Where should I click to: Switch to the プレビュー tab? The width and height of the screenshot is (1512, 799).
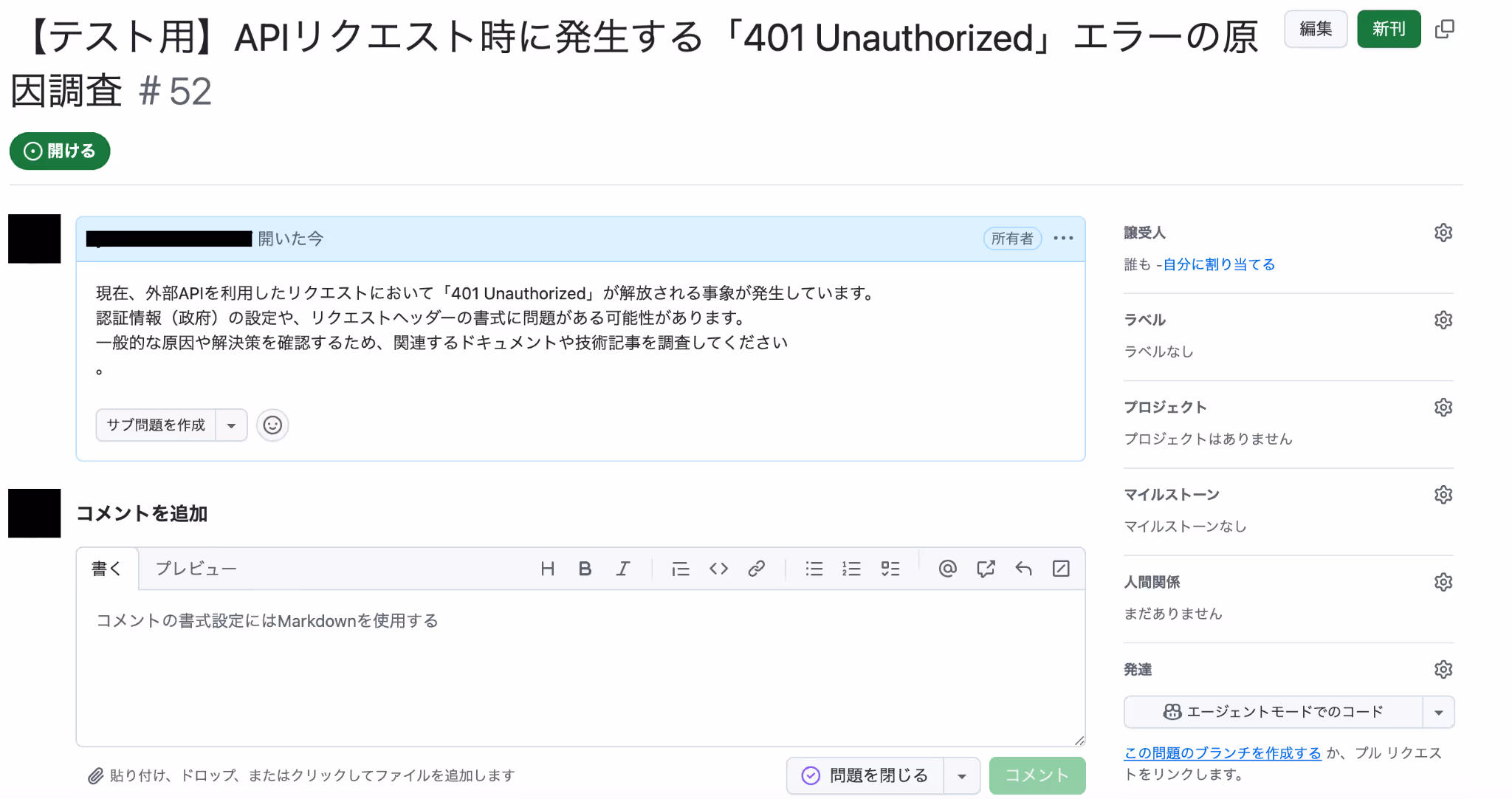coord(196,569)
